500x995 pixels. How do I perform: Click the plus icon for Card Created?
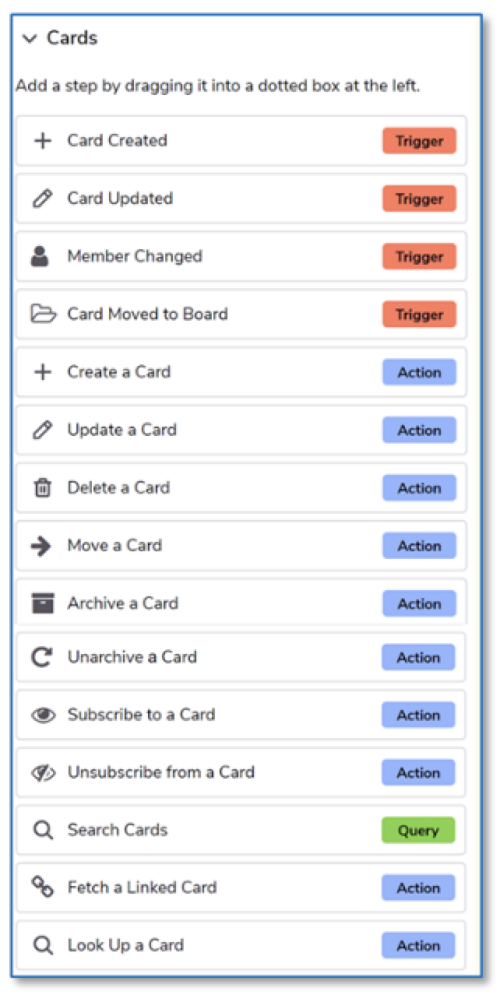43,141
